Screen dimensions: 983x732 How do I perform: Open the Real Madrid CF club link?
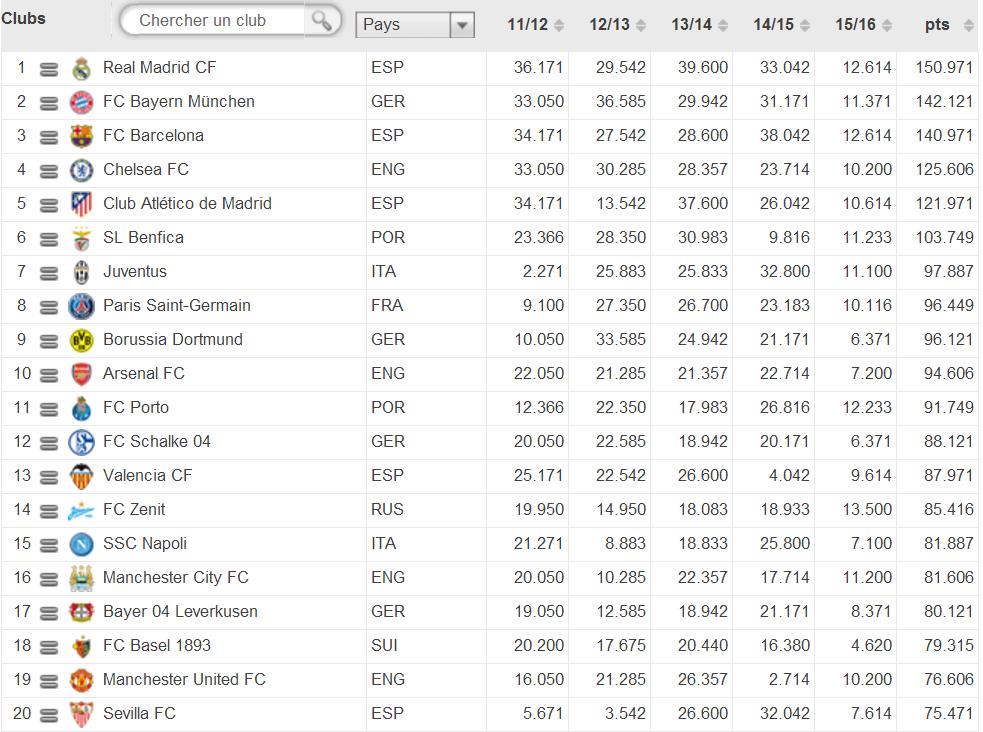pyautogui.click(x=159, y=67)
